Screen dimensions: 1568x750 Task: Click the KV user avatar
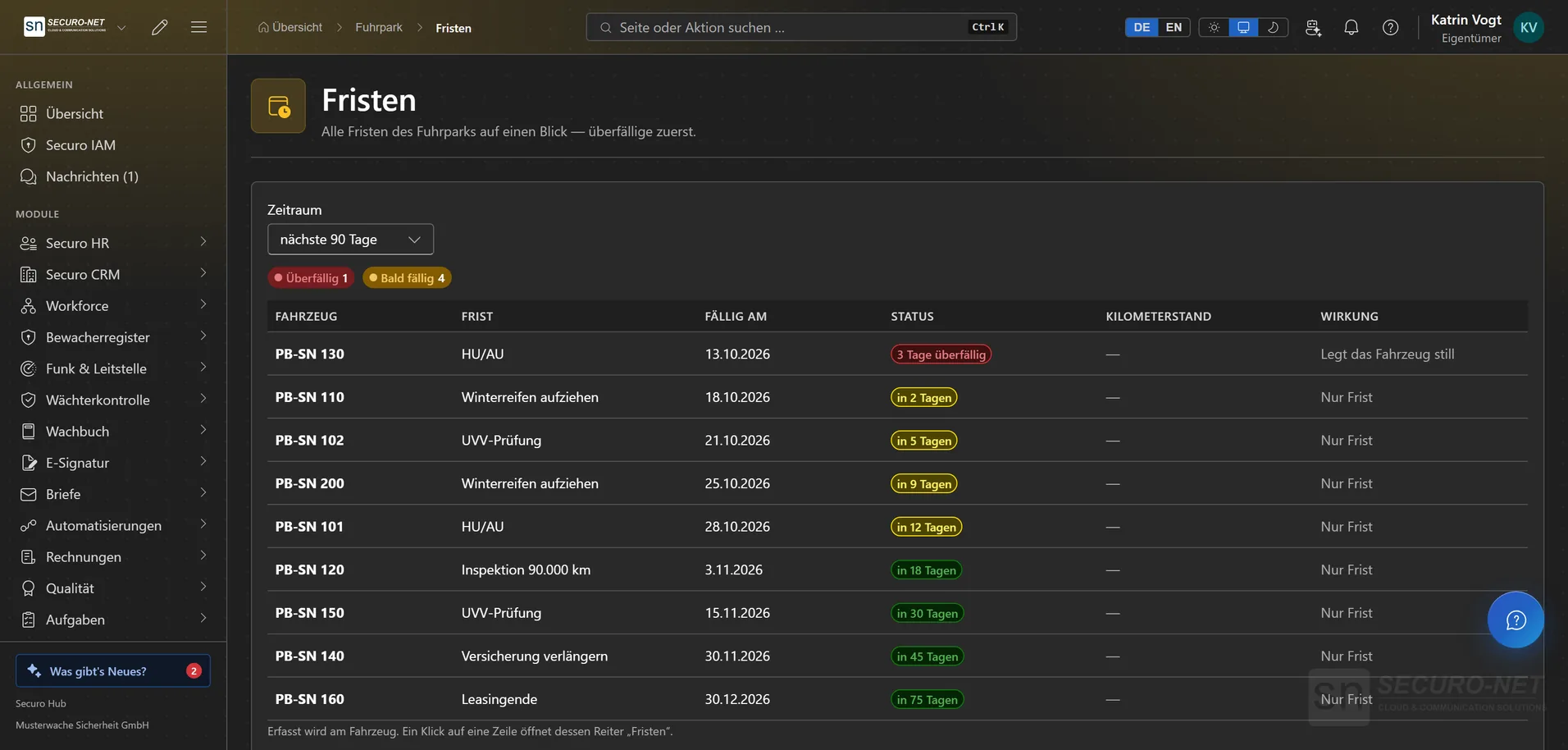tap(1529, 27)
